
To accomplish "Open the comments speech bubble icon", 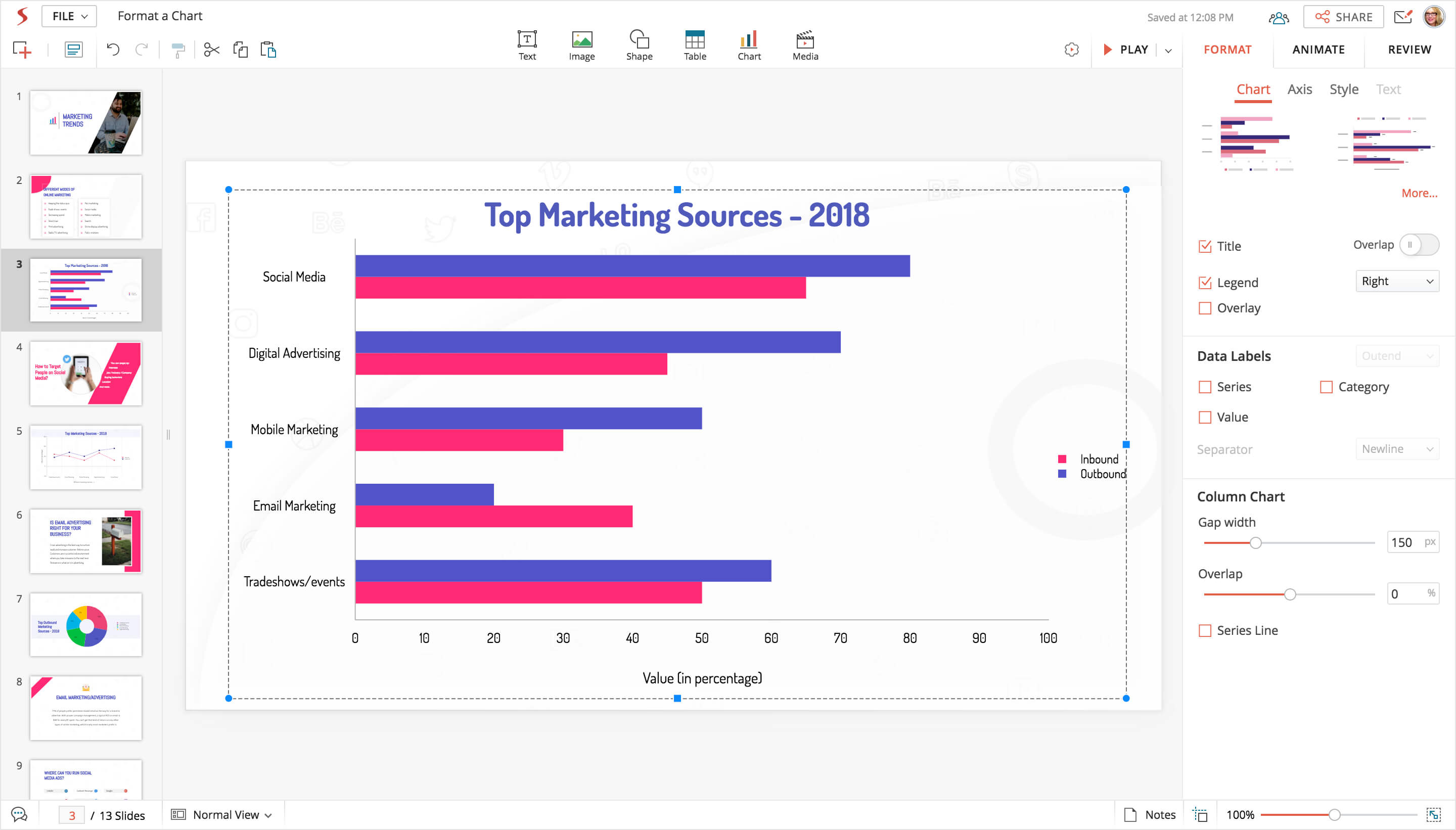I will tap(19, 815).
